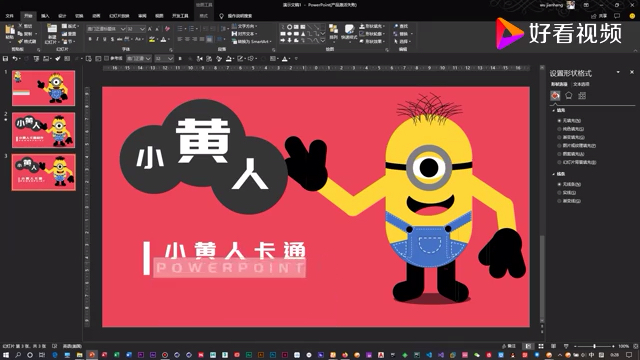Collapse the Fill section in format pane
Image resolution: width=640 pixels, height=360 pixels.
click(553, 111)
